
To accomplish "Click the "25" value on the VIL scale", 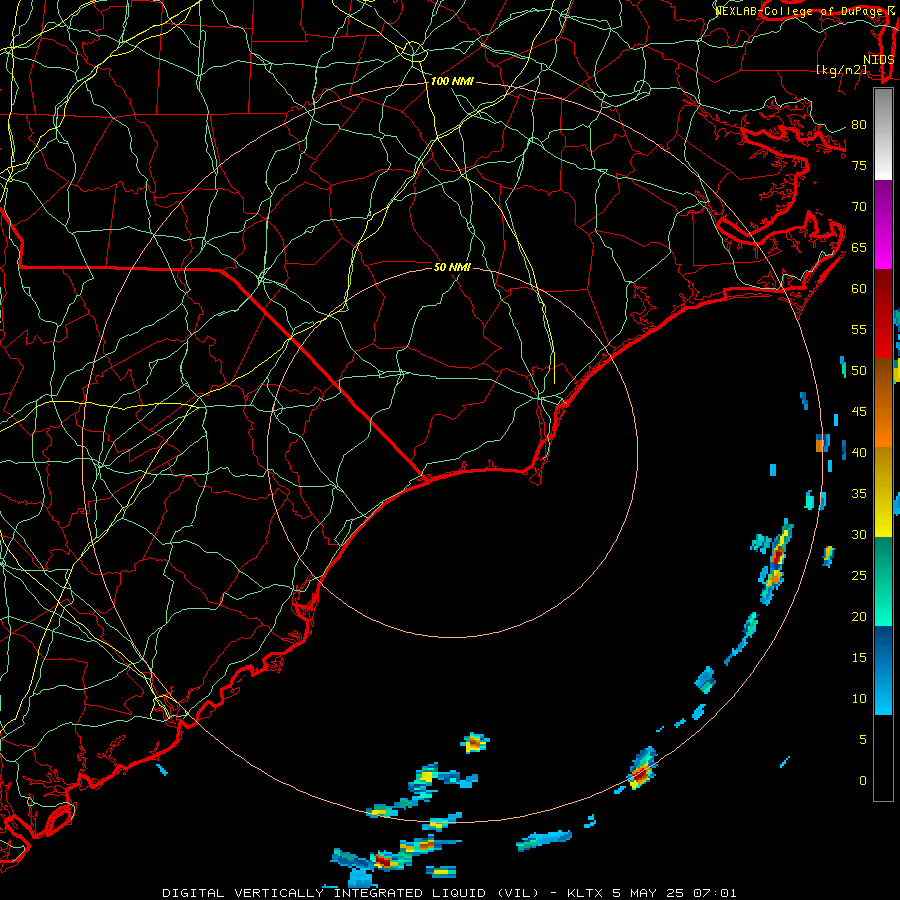I will pos(859,576).
